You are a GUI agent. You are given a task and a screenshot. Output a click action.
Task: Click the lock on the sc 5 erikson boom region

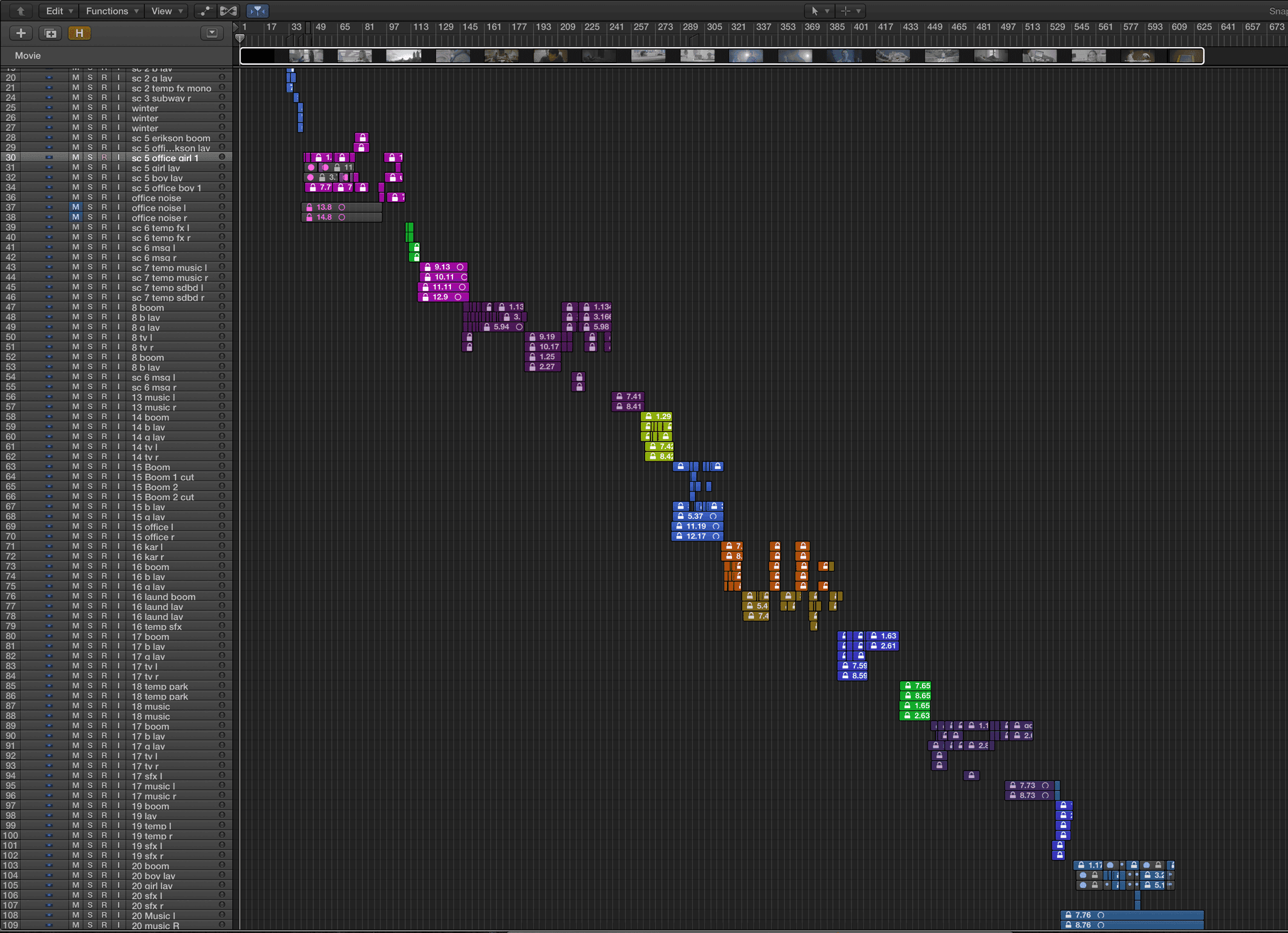(363, 137)
